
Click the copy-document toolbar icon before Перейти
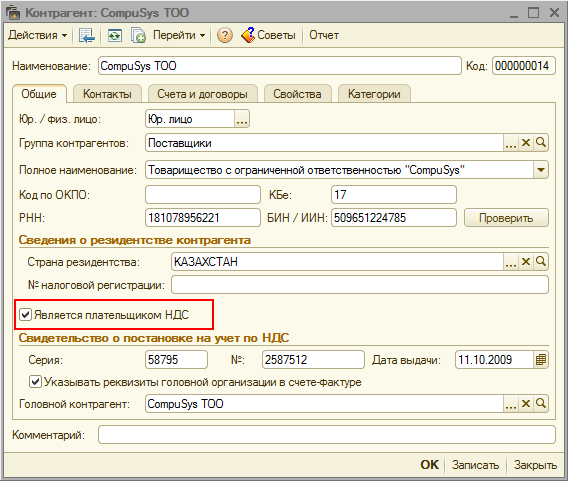tap(138, 35)
